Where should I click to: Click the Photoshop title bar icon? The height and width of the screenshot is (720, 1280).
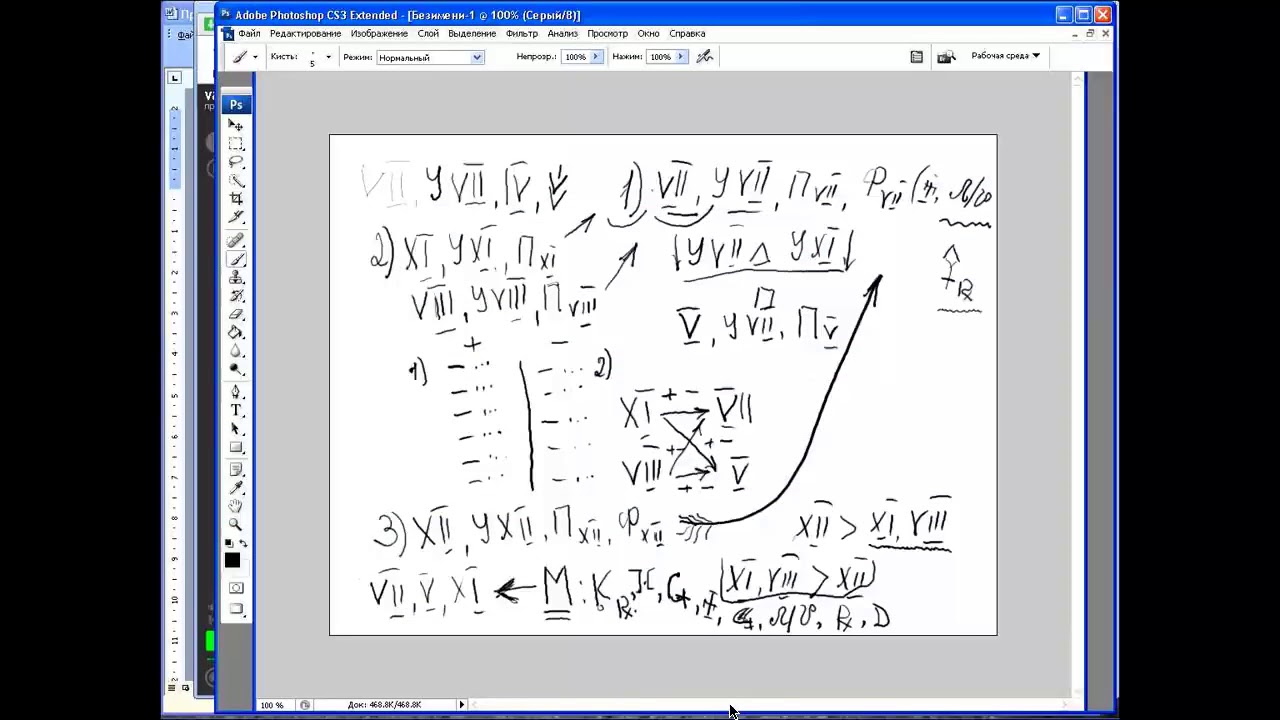[226, 14]
